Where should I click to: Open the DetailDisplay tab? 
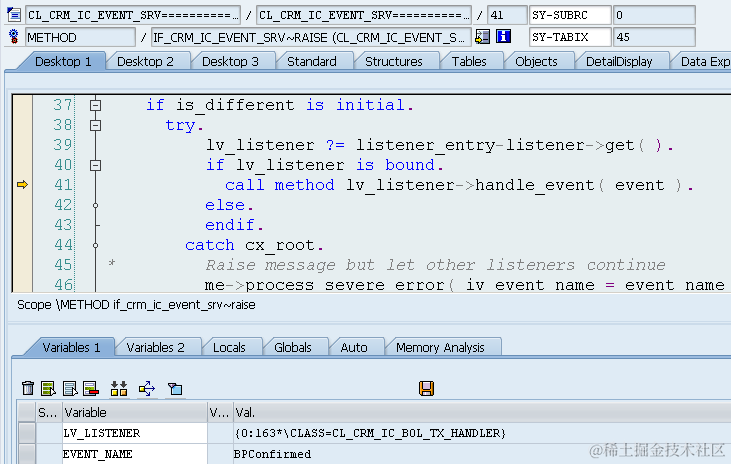(x=619, y=62)
